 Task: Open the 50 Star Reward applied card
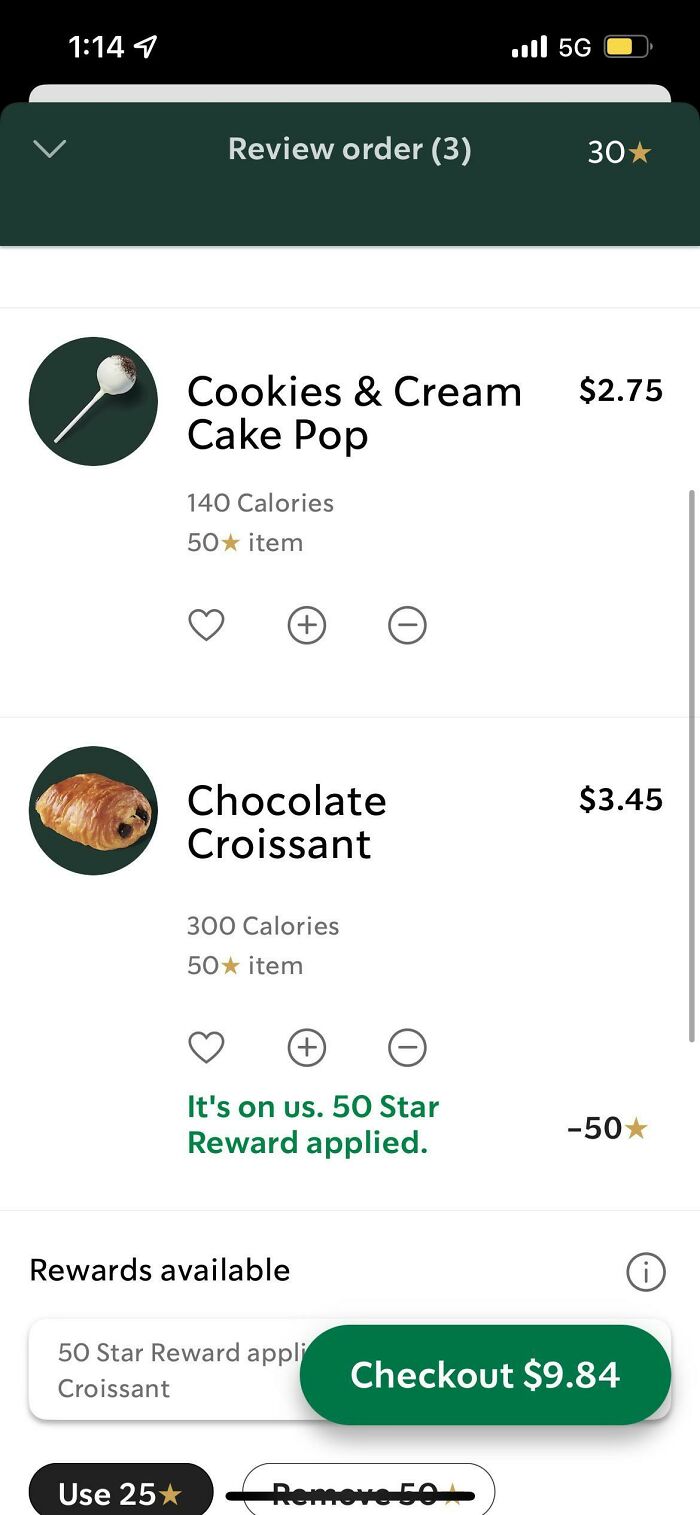pyautogui.click(x=150, y=1368)
